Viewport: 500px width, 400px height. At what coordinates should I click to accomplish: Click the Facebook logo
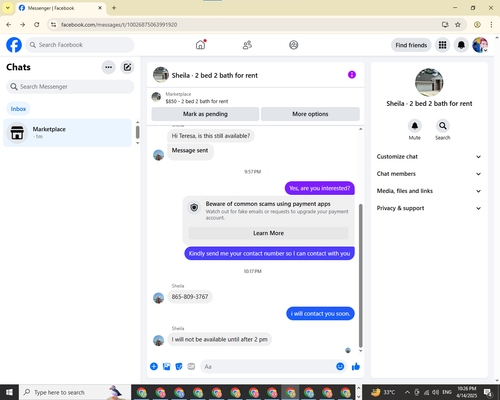(14, 45)
